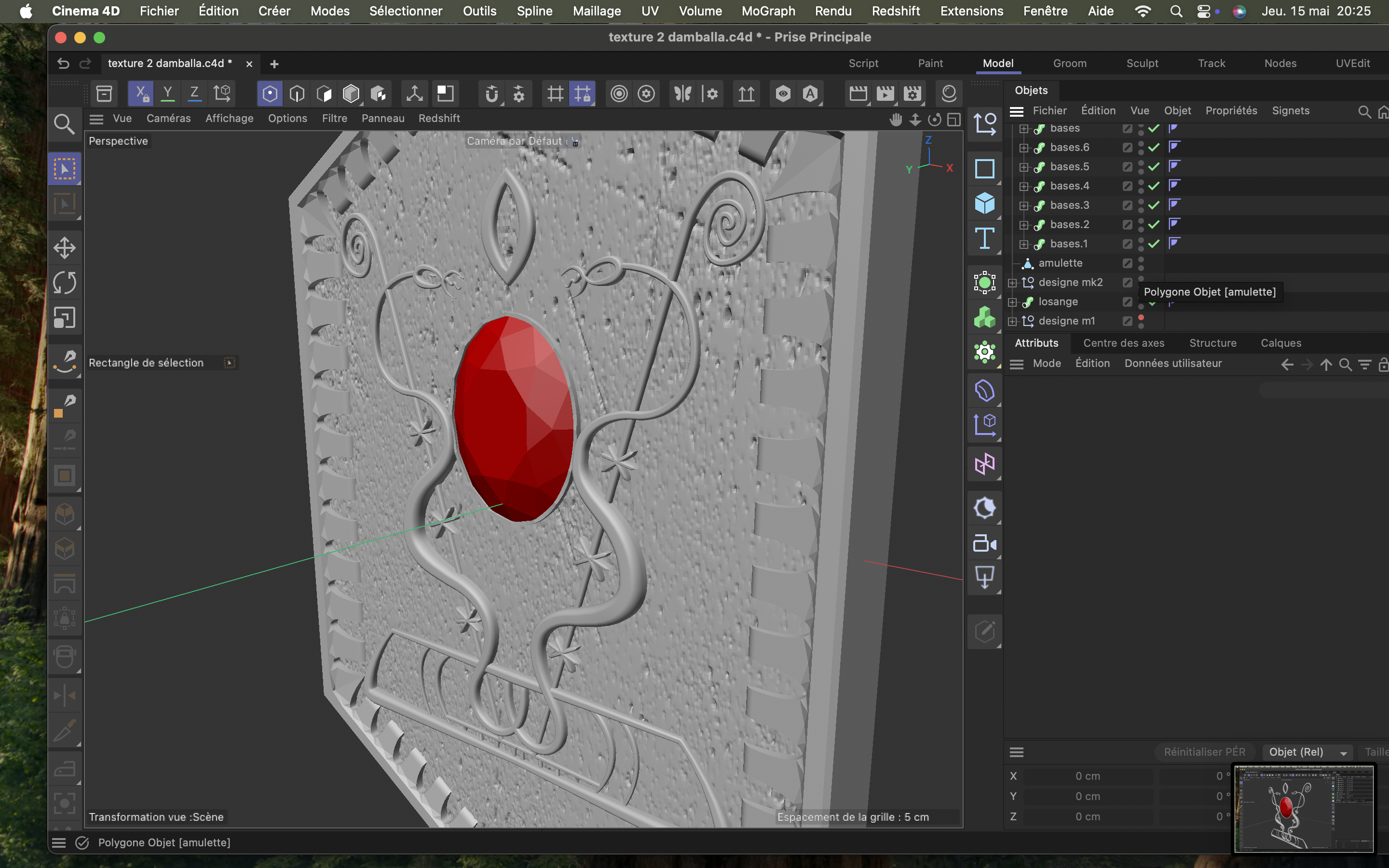Click the viewport pan hand icon
This screenshot has width=1389, height=868.
click(x=896, y=119)
